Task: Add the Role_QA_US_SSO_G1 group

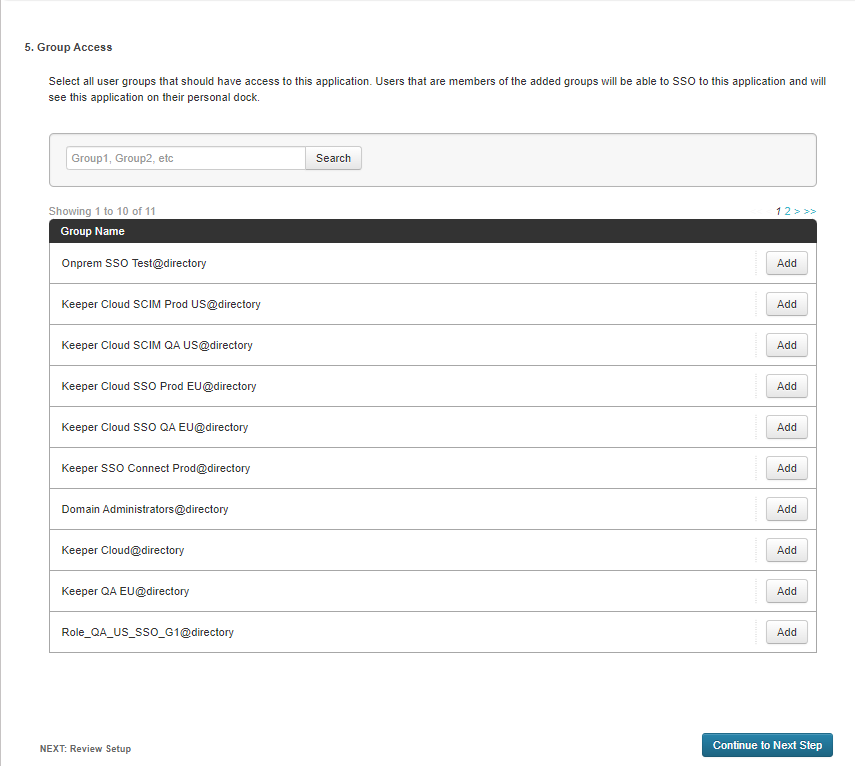Action: tap(786, 632)
